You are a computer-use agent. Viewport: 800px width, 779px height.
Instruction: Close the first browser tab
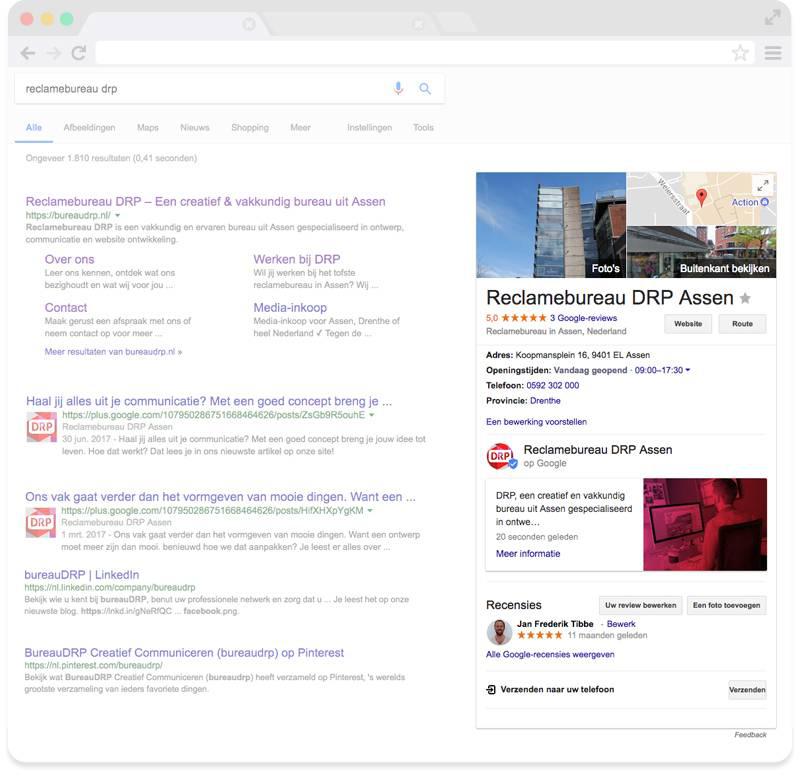pos(249,24)
